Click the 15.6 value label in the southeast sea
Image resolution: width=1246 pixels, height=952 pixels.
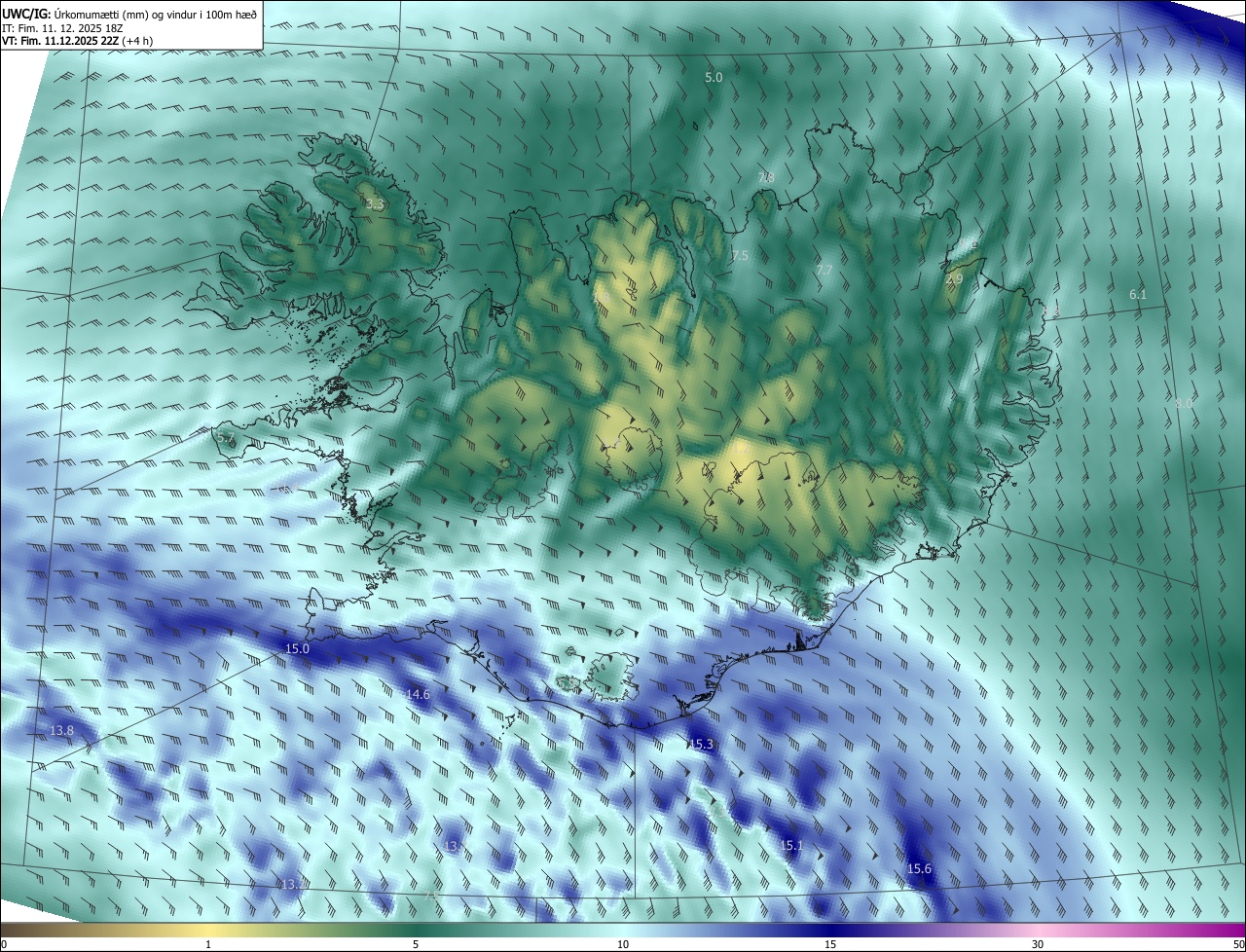point(919,868)
